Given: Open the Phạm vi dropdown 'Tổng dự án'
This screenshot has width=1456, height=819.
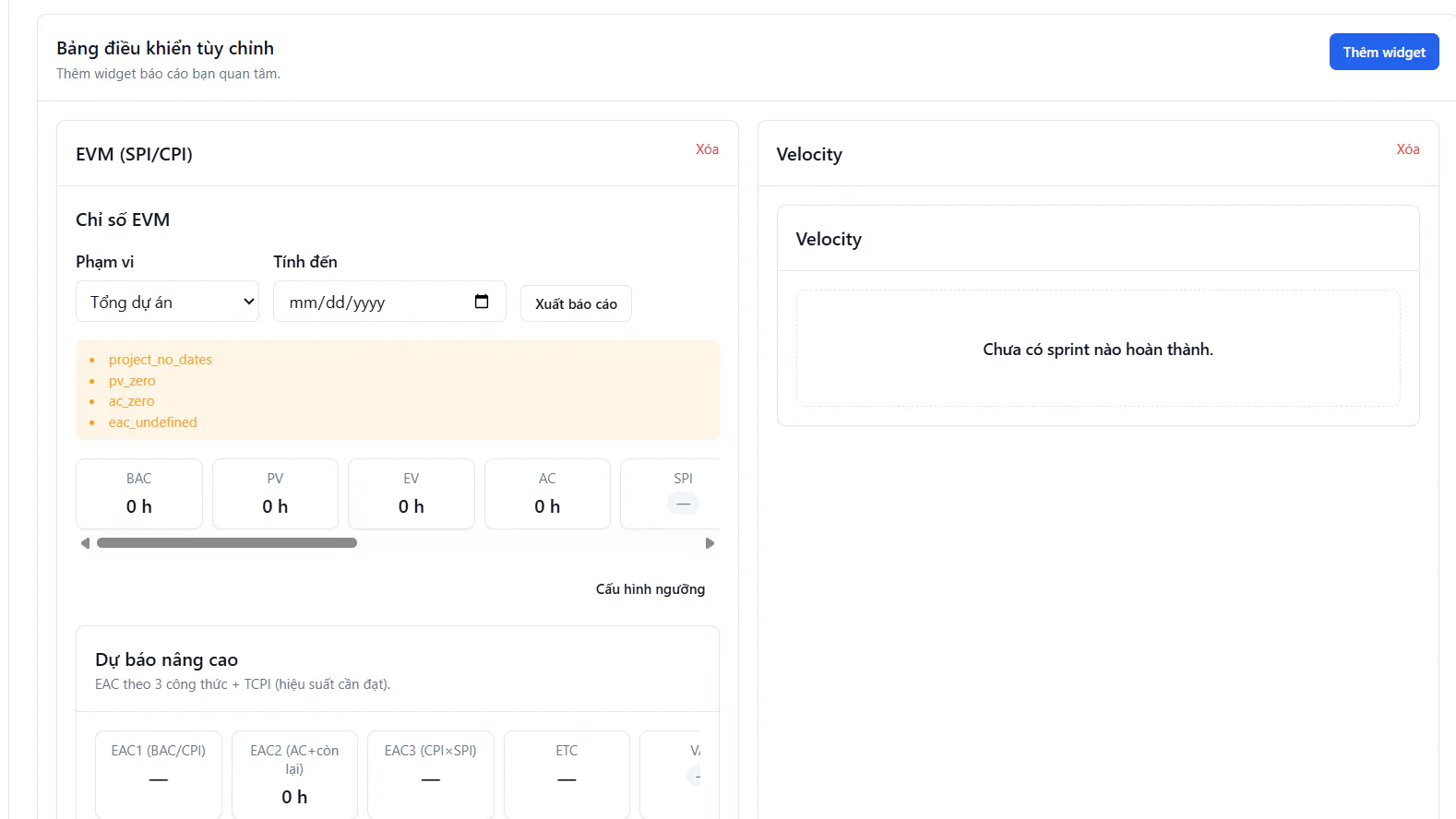Looking at the screenshot, I should (167, 302).
